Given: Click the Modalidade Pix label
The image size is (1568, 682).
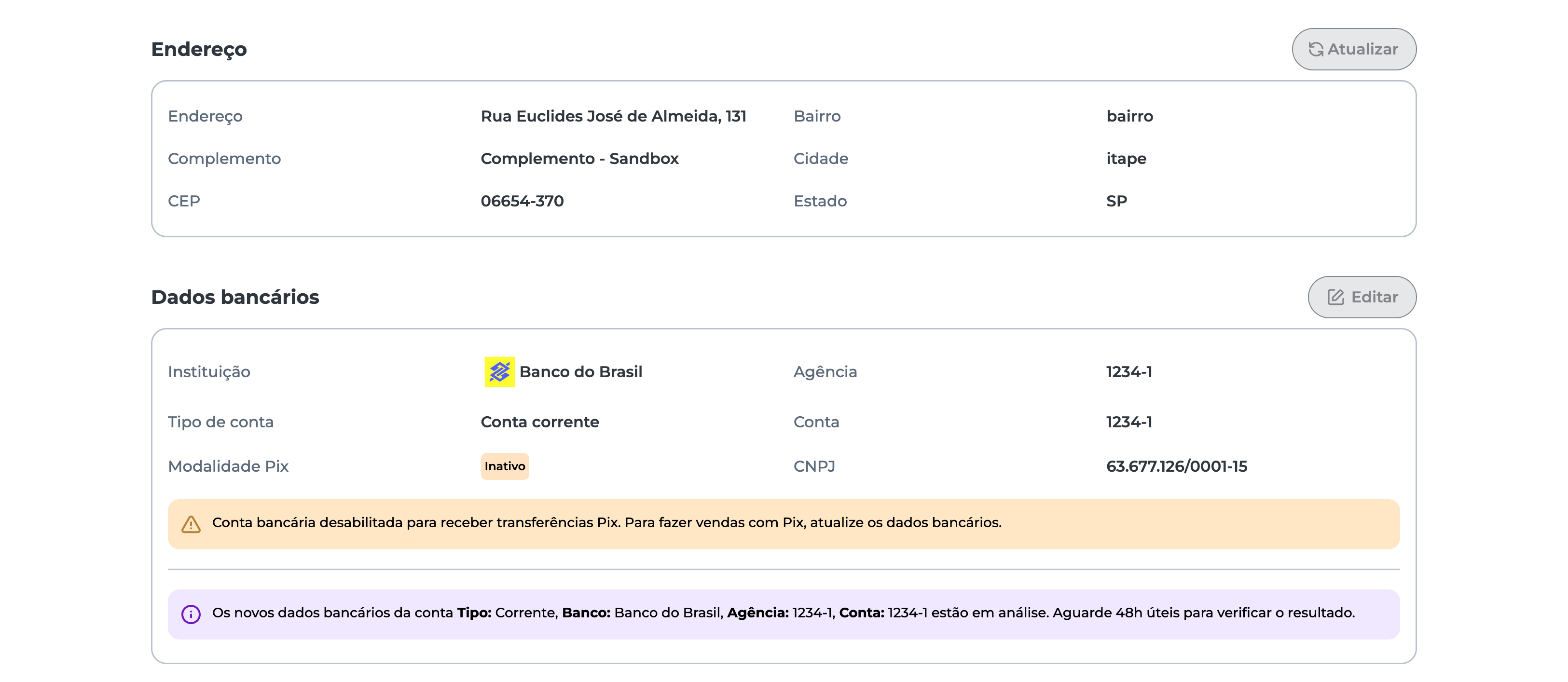Looking at the screenshot, I should (x=228, y=466).
